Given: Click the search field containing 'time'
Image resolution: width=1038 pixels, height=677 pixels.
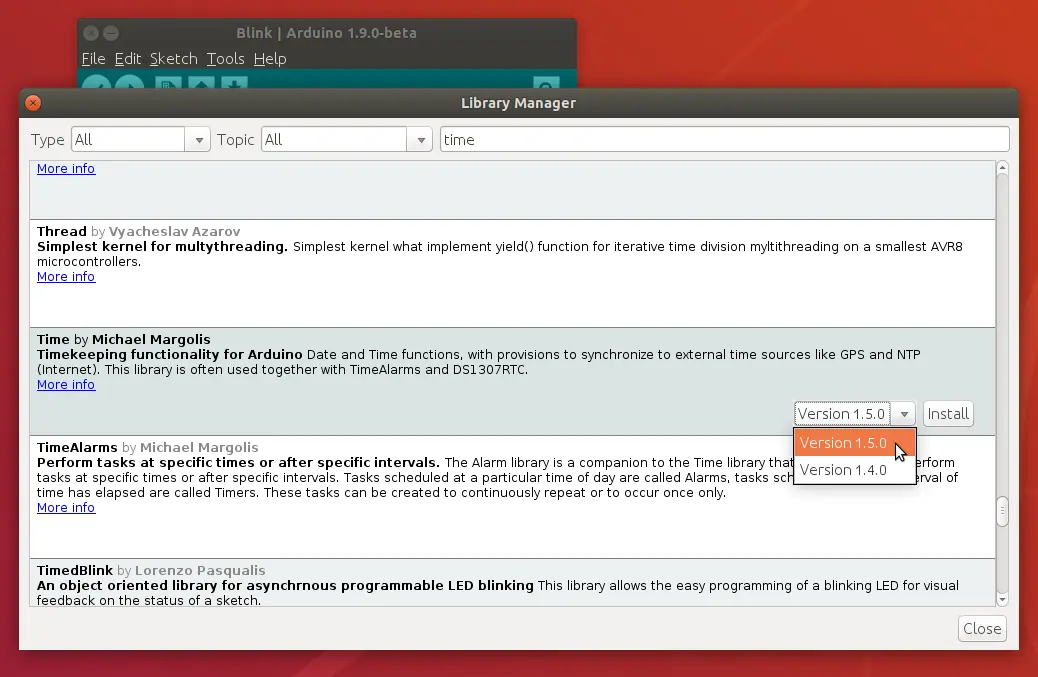Looking at the screenshot, I should [724, 140].
